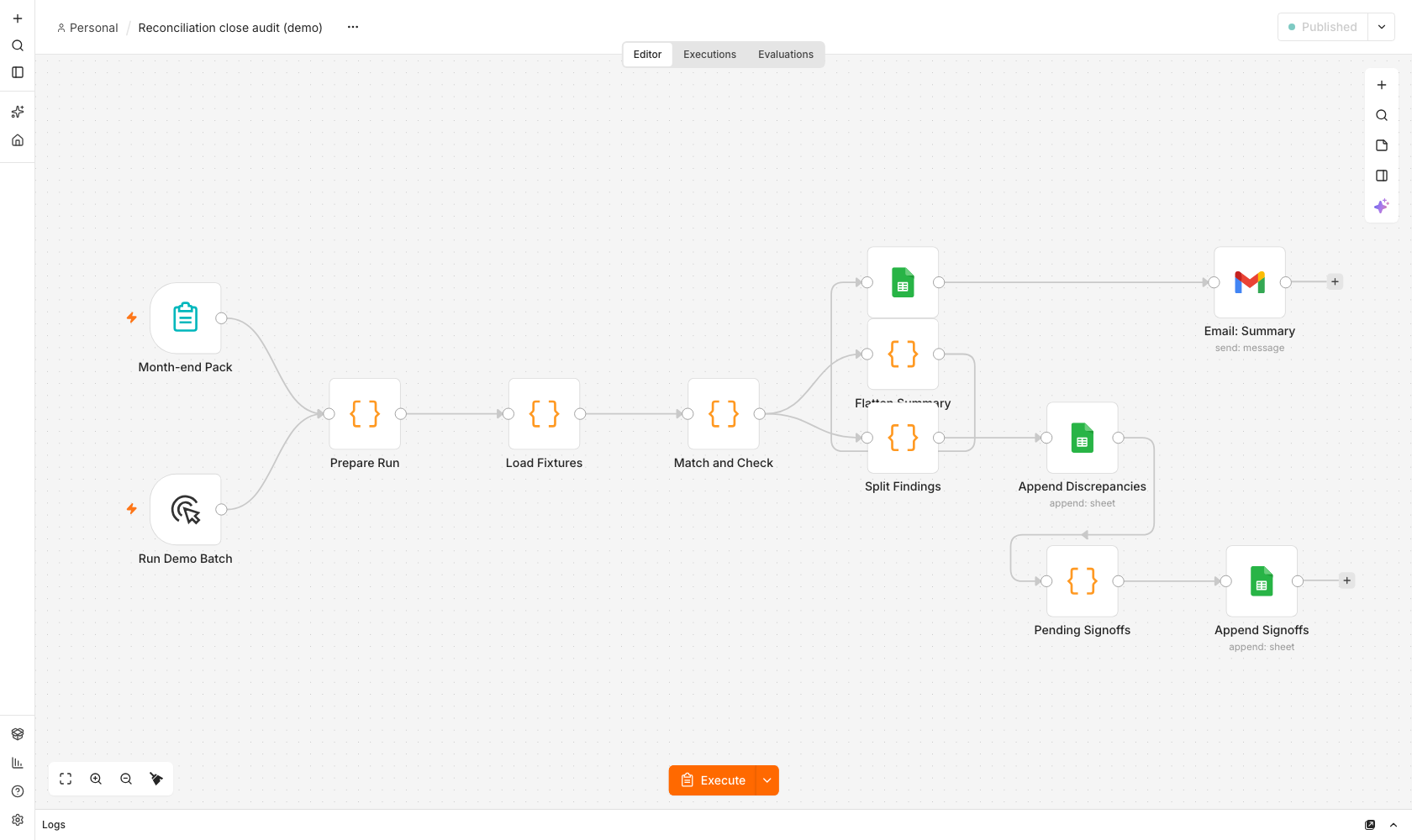The image size is (1412, 840).
Task: Select the Pending Signoffs code node
Action: (x=1083, y=581)
